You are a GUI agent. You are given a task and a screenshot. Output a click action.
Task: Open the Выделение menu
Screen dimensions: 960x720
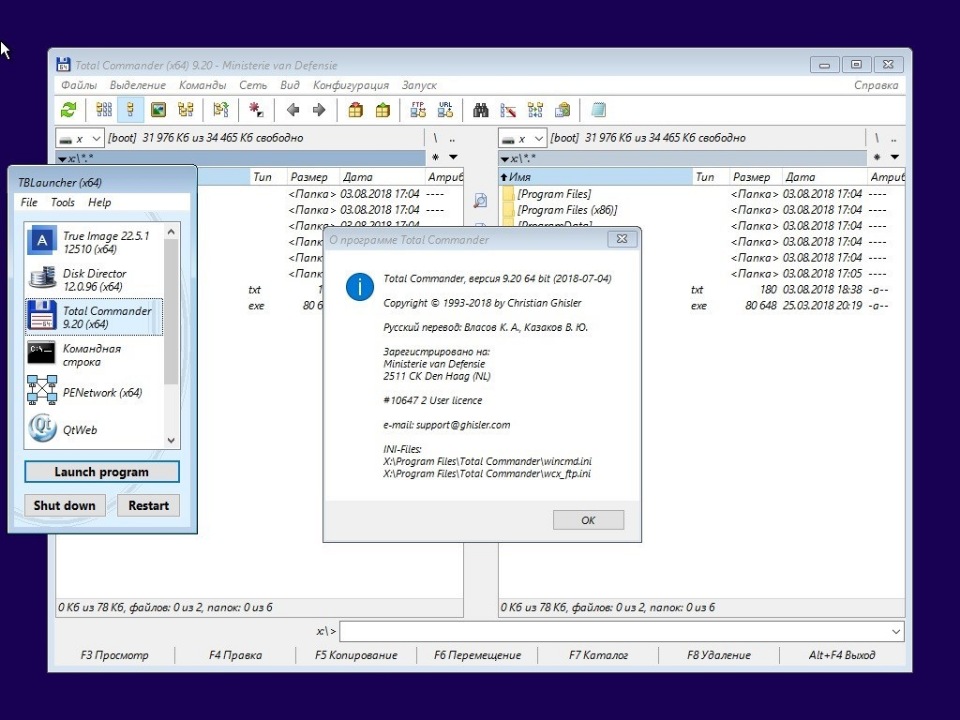pyautogui.click(x=138, y=85)
